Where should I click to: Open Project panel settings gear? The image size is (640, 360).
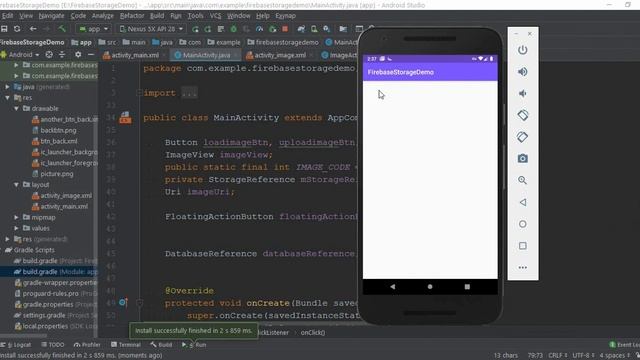78,55
